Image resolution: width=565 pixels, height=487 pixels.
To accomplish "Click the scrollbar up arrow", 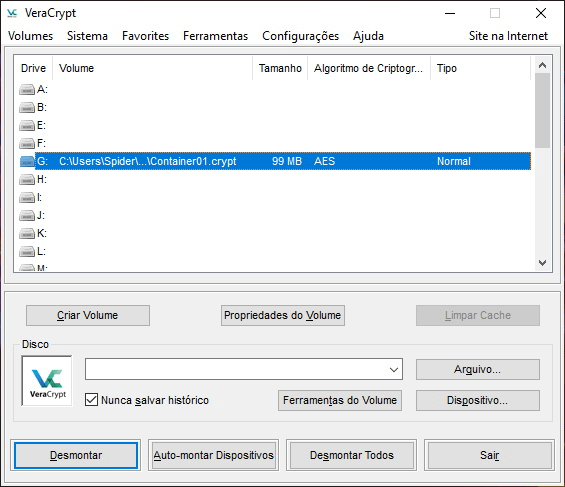I will coord(542,65).
